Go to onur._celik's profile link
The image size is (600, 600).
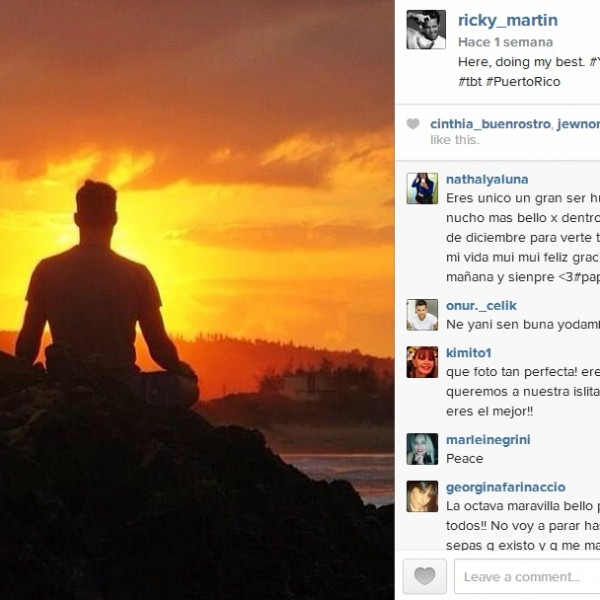pyautogui.click(x=481, y=305)
